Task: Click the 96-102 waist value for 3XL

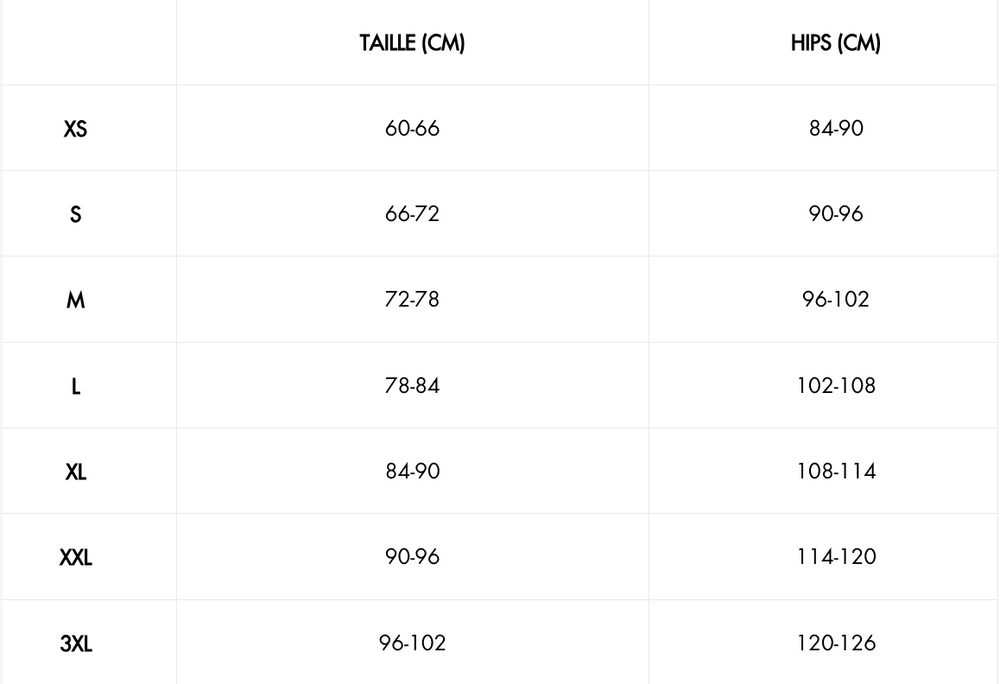Action: (x=412, y=643)
